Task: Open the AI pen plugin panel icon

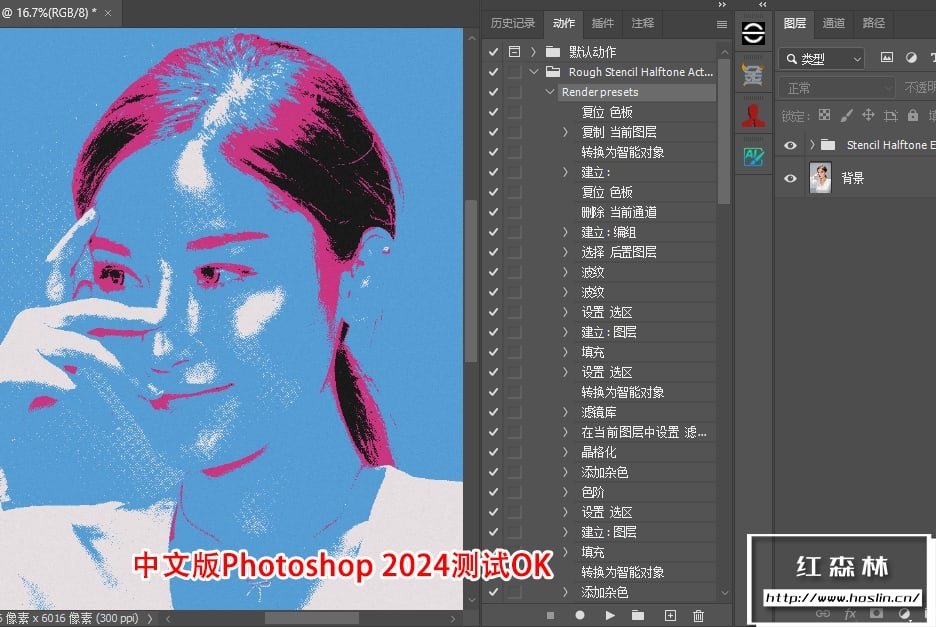Action: [753, 157]
